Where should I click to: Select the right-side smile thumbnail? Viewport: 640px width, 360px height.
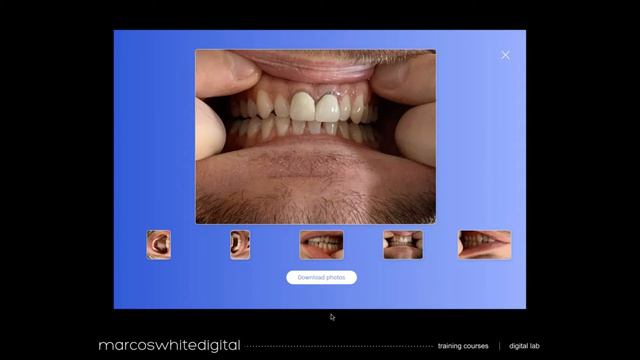(322, 245)
